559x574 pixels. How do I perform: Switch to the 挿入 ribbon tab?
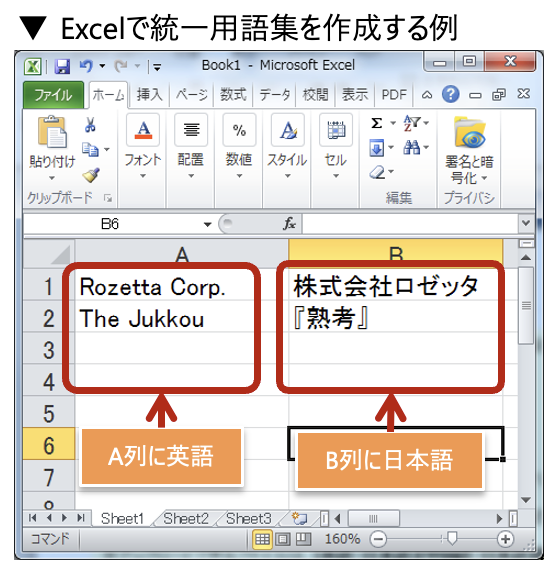[149, 95]
